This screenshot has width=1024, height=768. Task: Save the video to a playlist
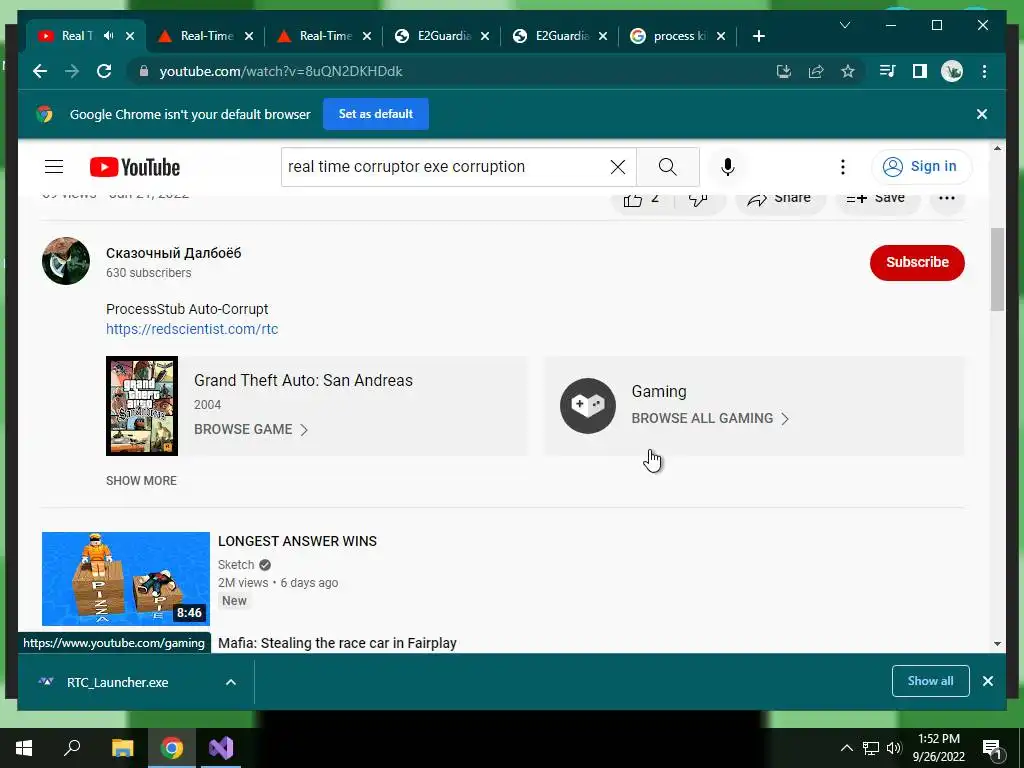coord(876,199)
